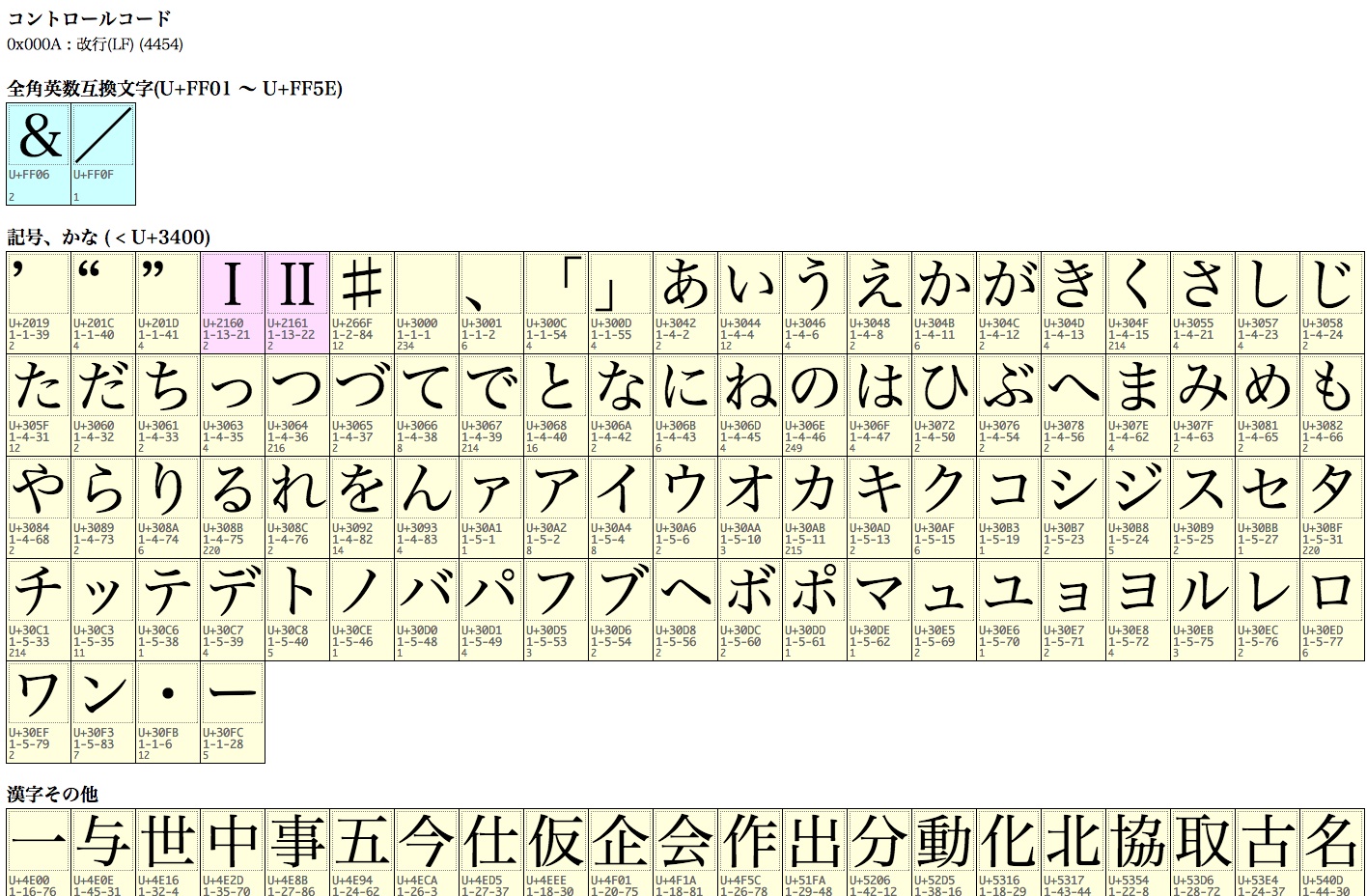Click the pink Roman numeral Ⅰ cell
This screenshot has height=896, width=1367.
(233, 302)
